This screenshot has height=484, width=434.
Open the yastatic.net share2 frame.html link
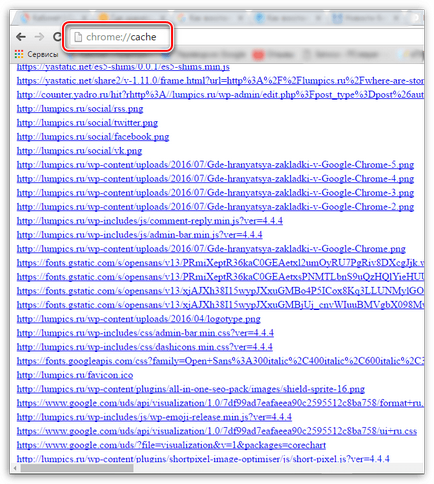point(220,81)
